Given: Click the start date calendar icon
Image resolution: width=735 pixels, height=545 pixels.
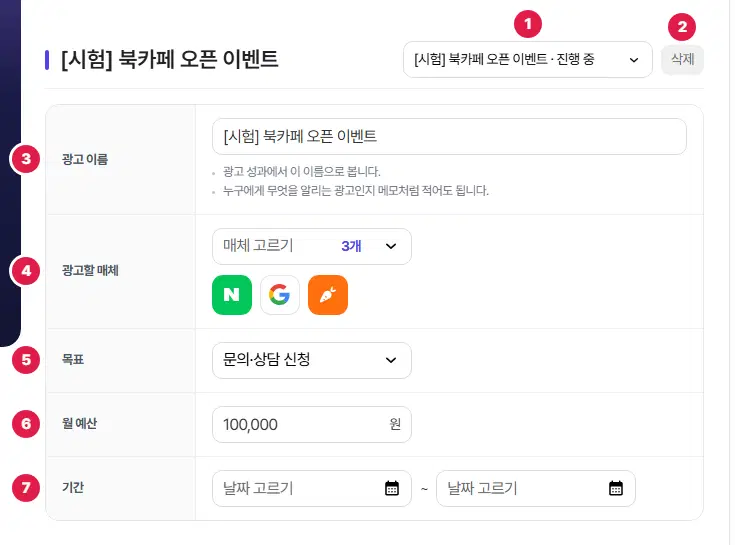Looking at the screenshot, I should [392, 488].
